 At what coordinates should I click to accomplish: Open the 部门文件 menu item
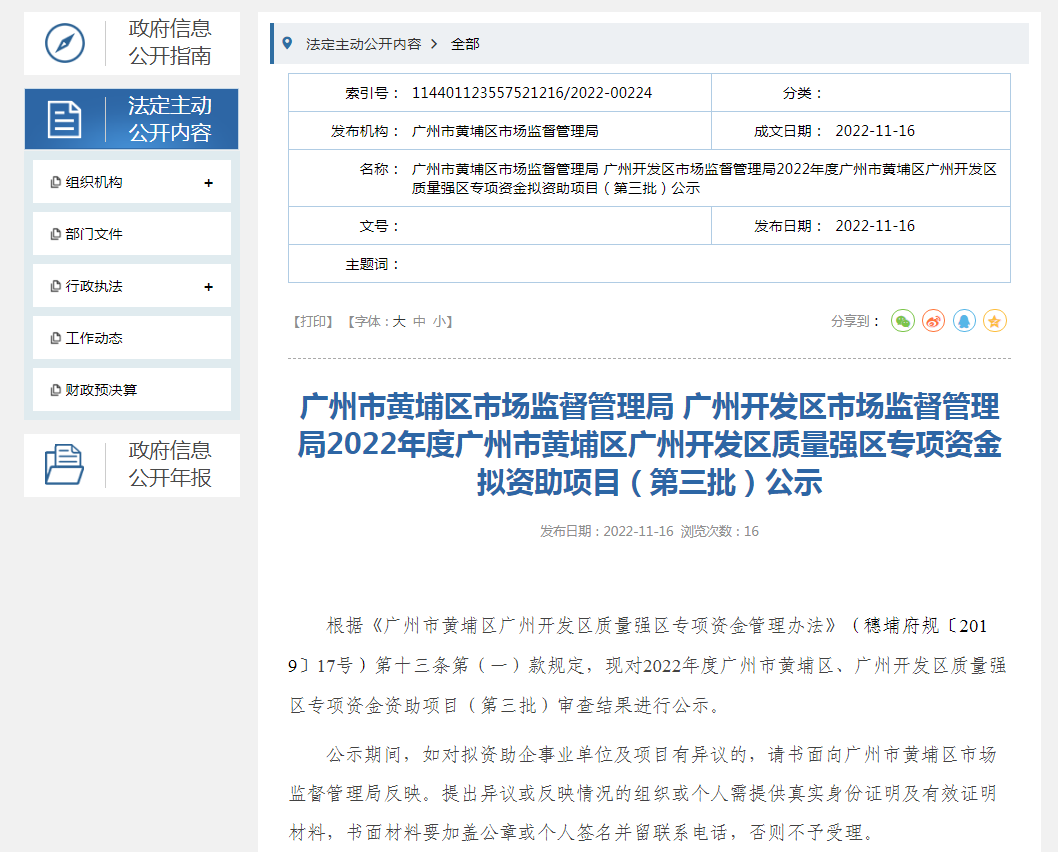94,234
